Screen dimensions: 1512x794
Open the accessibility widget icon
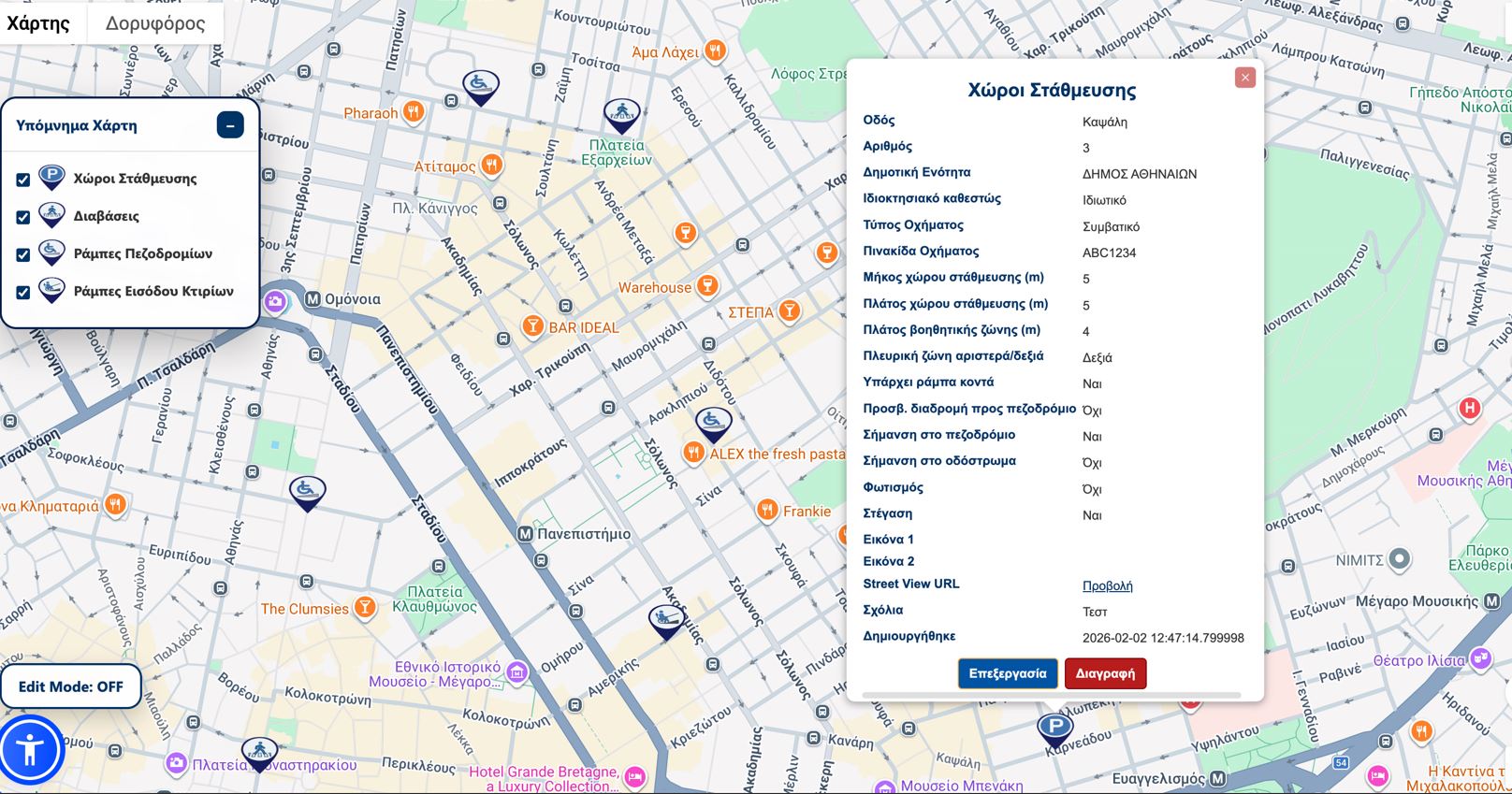pos(31,749)
